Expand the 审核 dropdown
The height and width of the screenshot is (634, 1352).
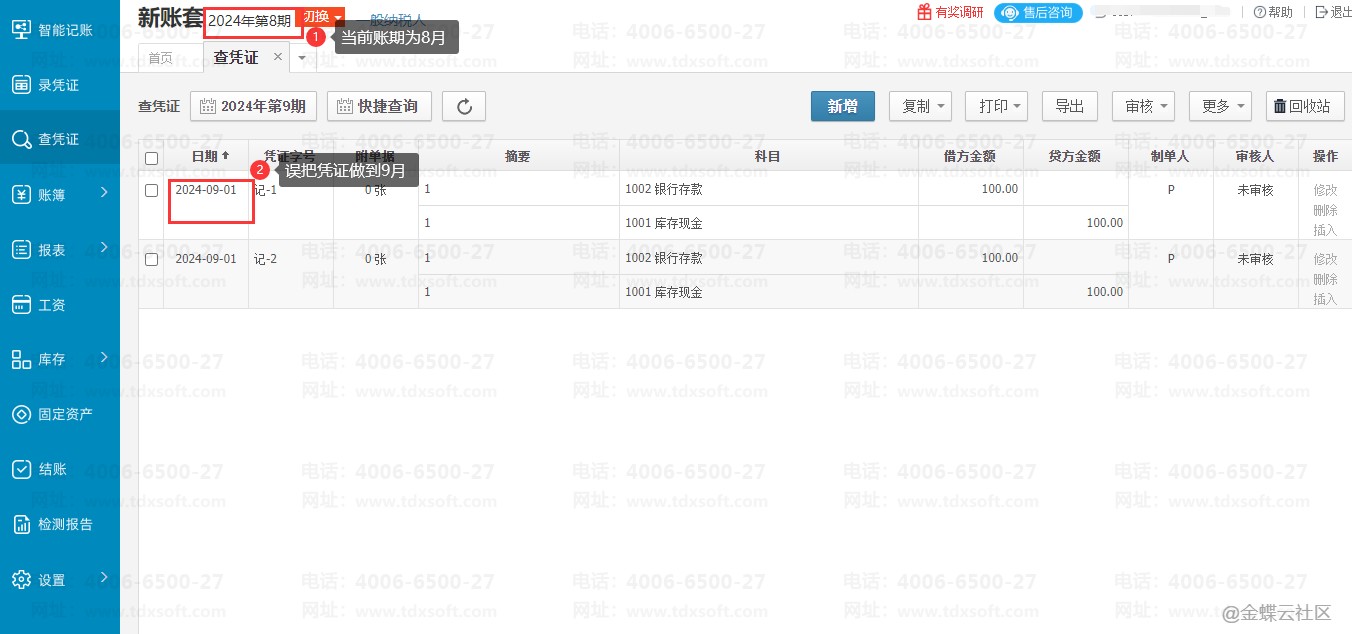(x=1143, y=107)
